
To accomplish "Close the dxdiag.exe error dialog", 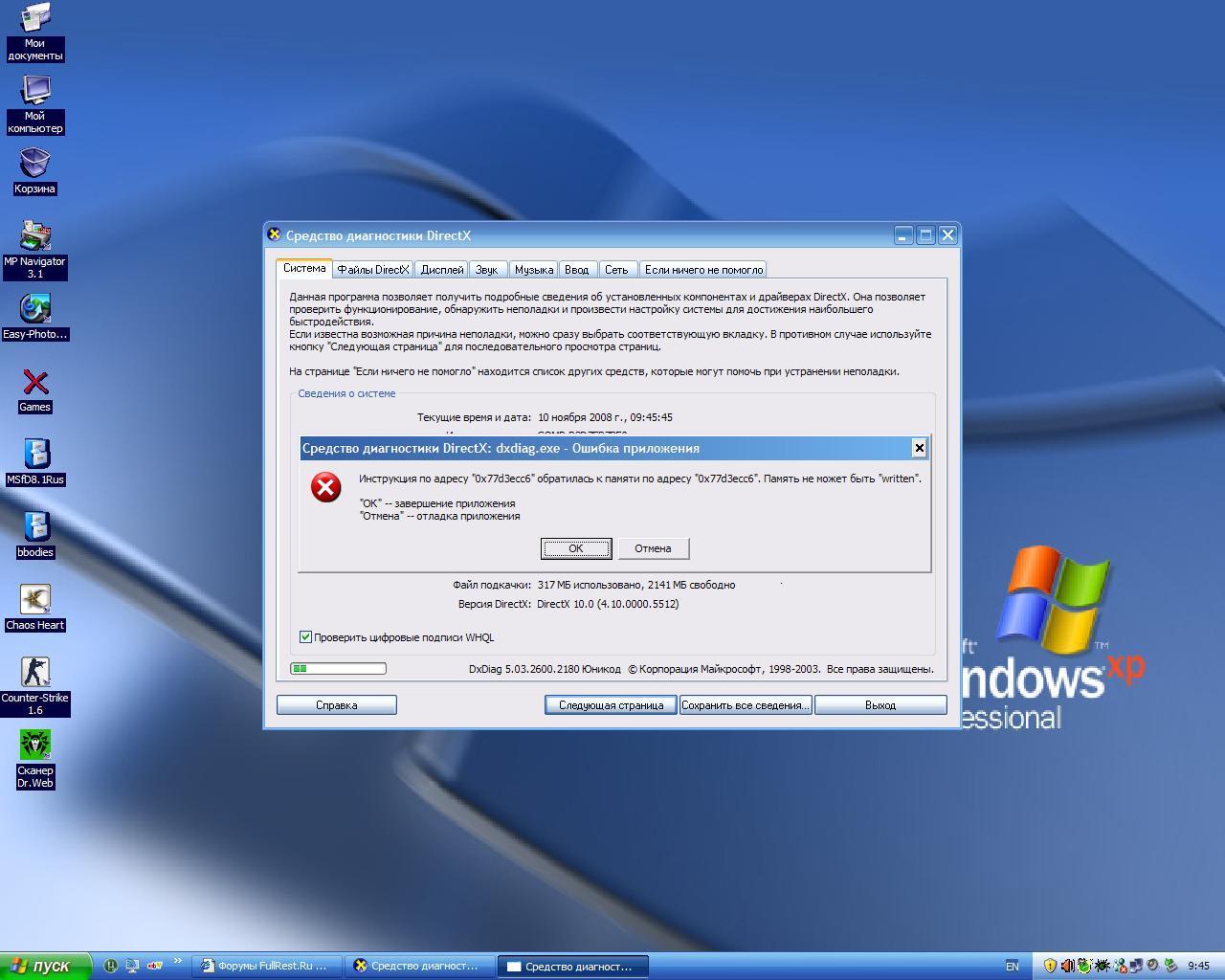I will [x=919, y=448].
